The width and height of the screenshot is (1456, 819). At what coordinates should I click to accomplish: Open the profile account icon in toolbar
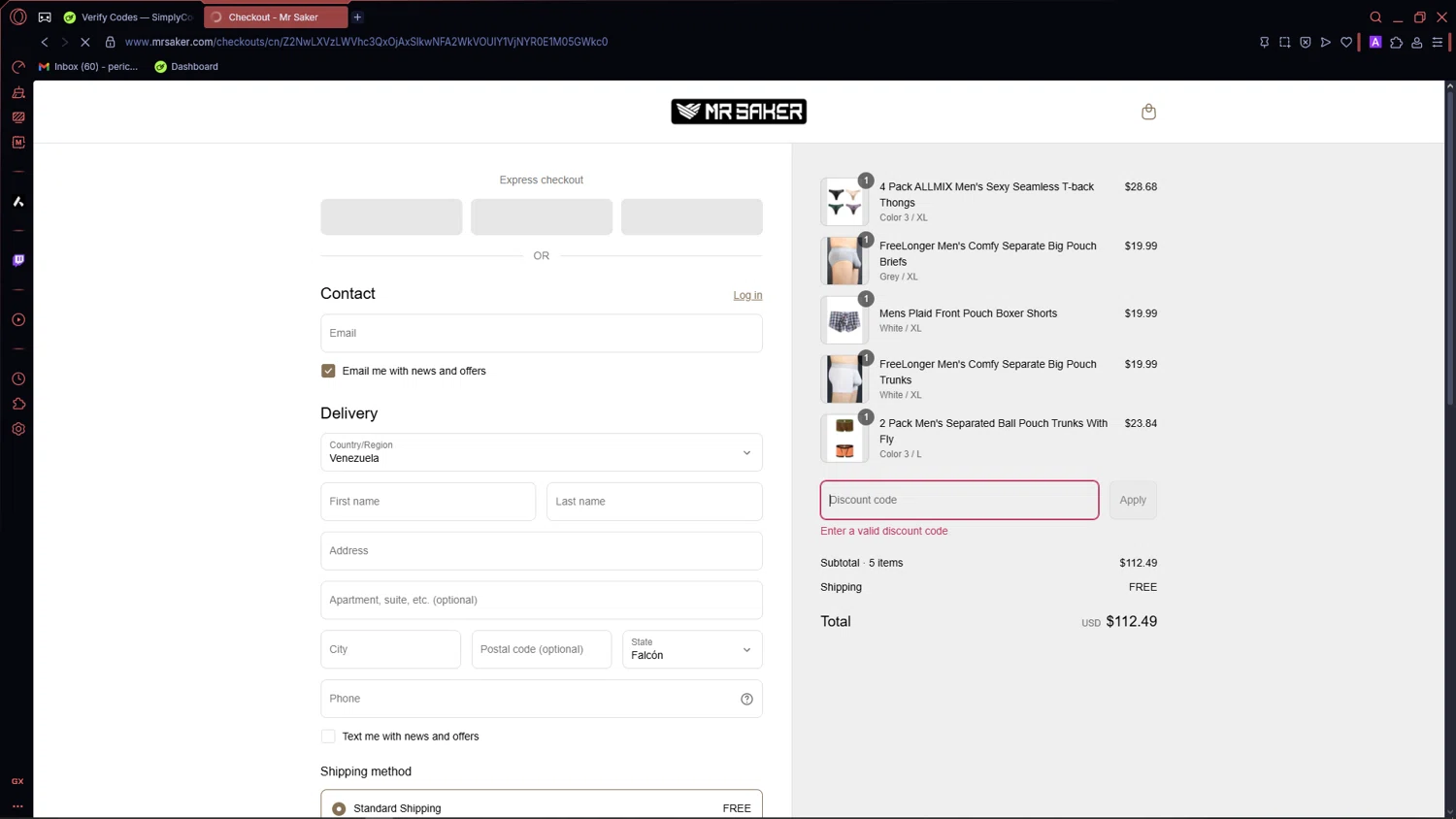tap(1417, 42)
